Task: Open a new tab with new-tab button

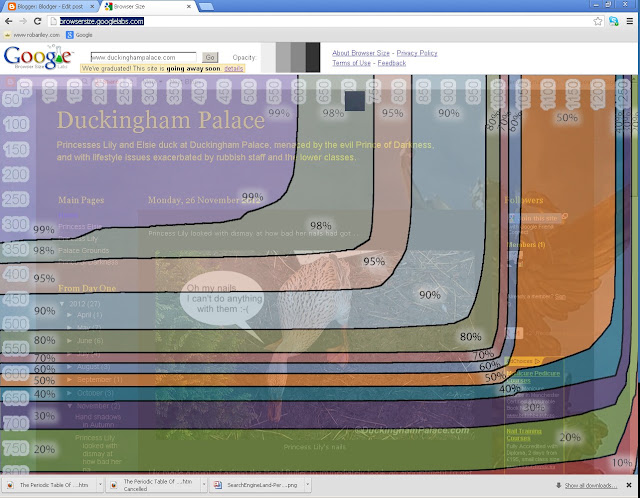Action: (206, 7)
